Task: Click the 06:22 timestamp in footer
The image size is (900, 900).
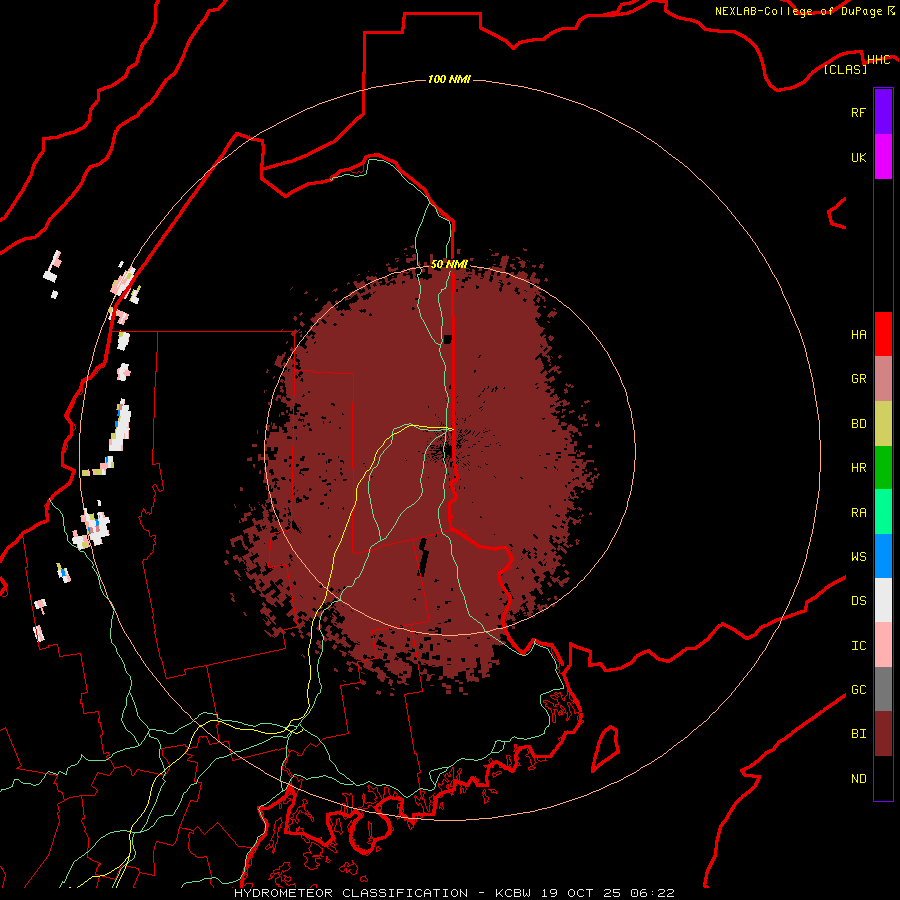Action: coord(652,893)
